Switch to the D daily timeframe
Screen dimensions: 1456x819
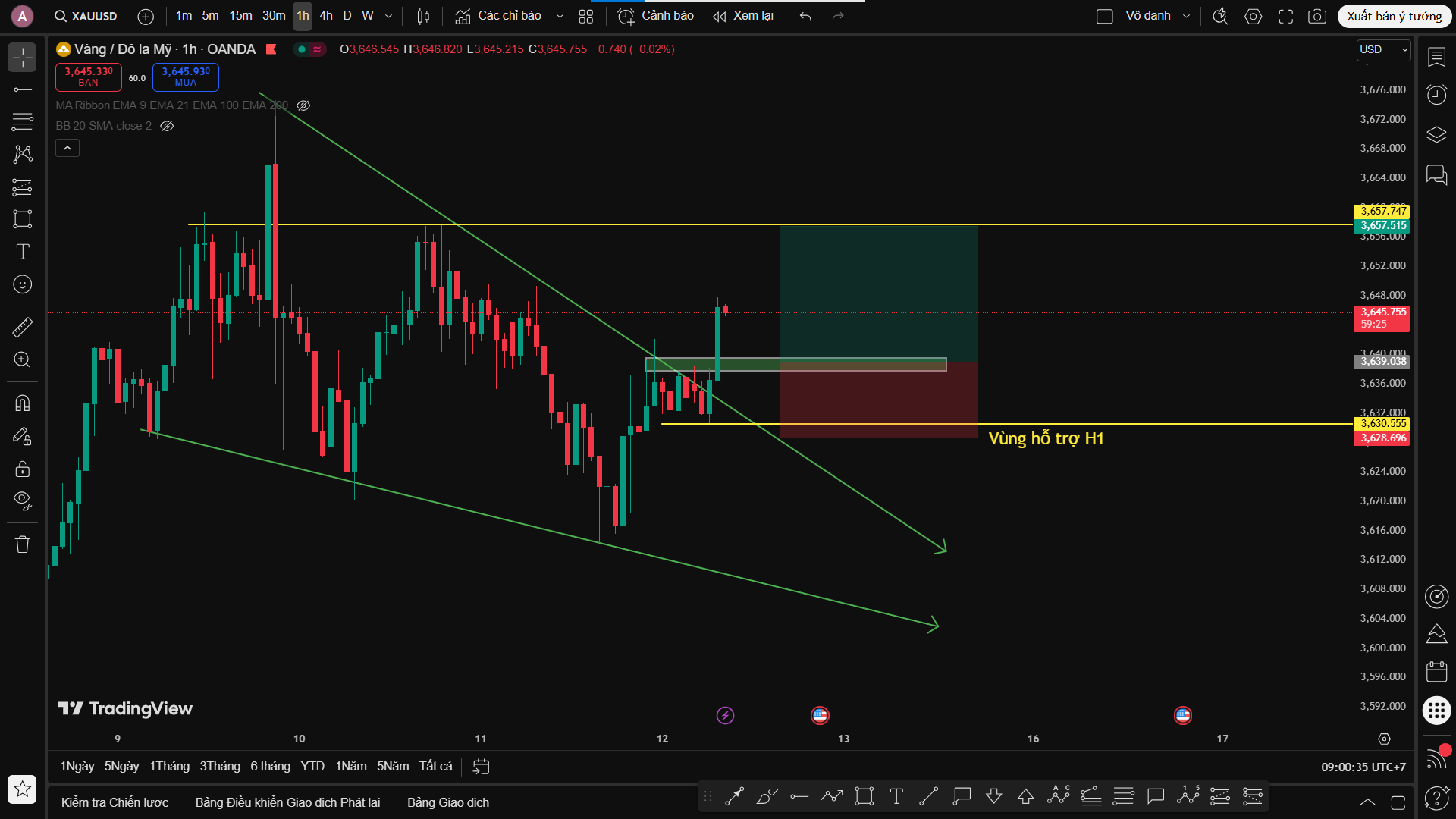coord(347,16)
